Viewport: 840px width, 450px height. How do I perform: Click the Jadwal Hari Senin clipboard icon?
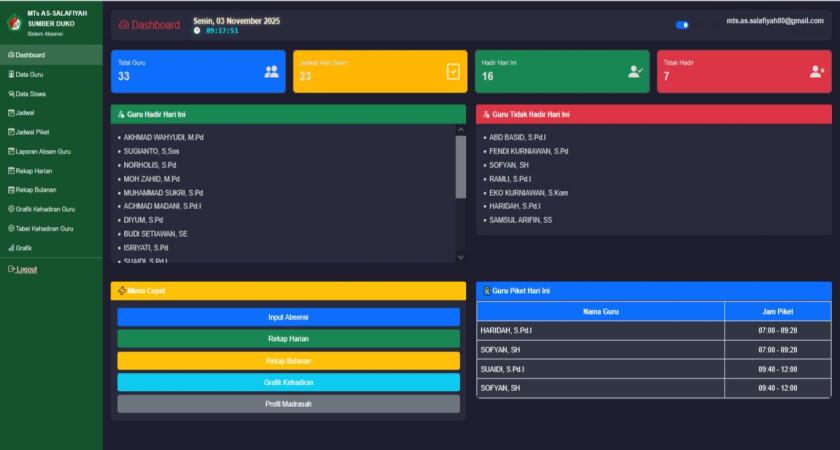click(453, 71)
